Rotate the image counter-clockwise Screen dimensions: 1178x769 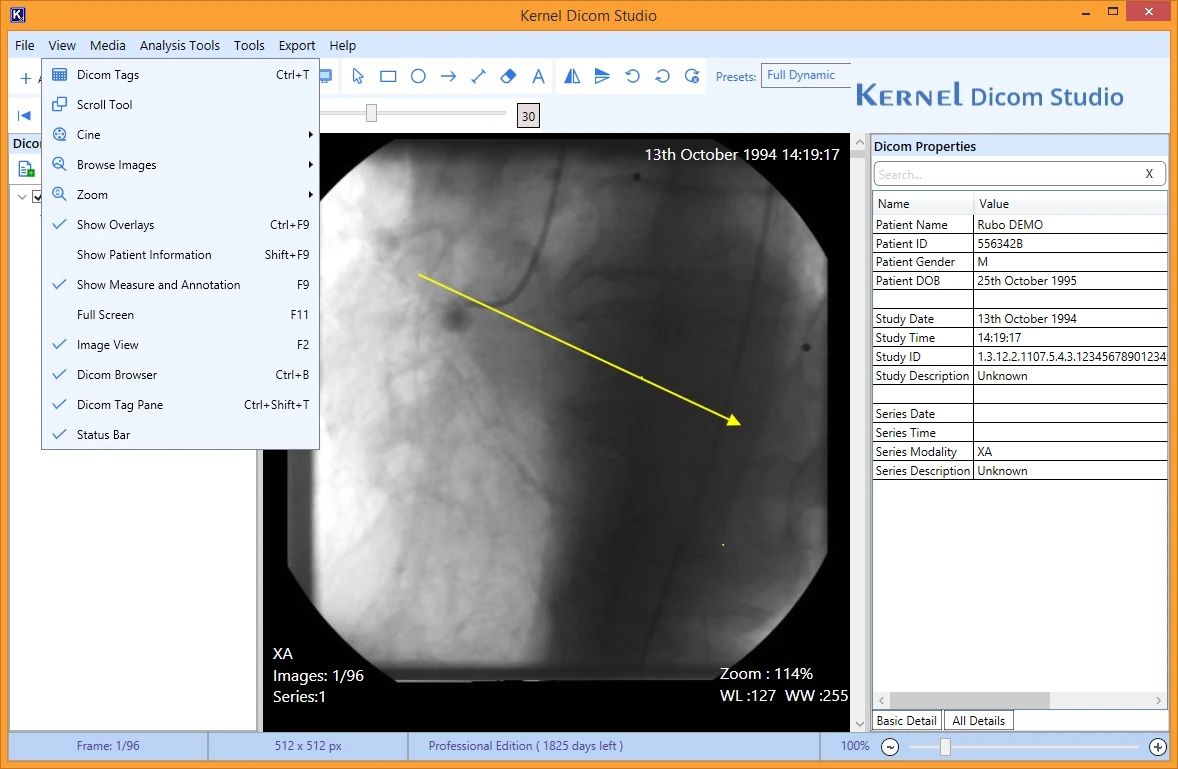pyautogui.click(x=632, y=76)
